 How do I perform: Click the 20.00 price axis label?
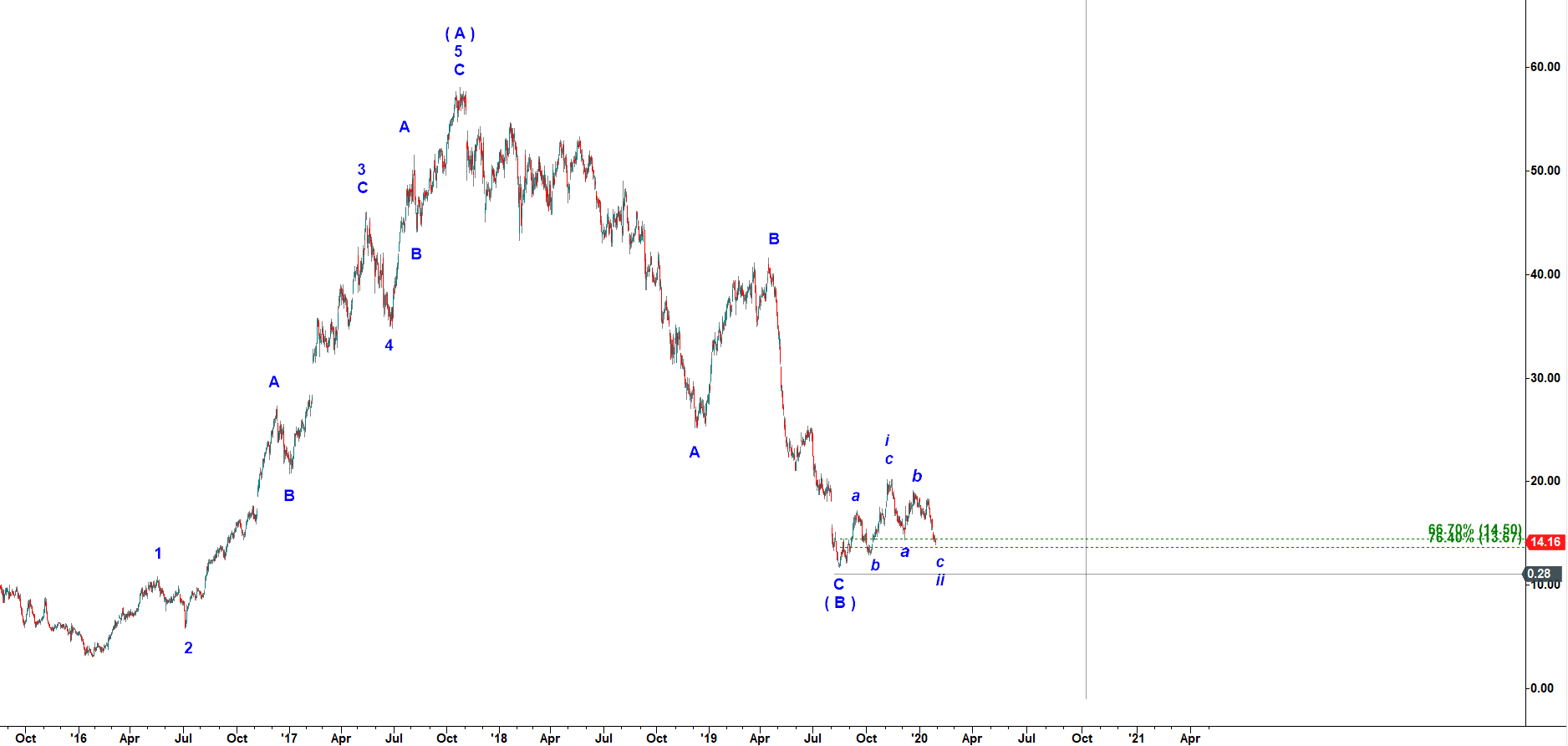(x=1545, y=481)
